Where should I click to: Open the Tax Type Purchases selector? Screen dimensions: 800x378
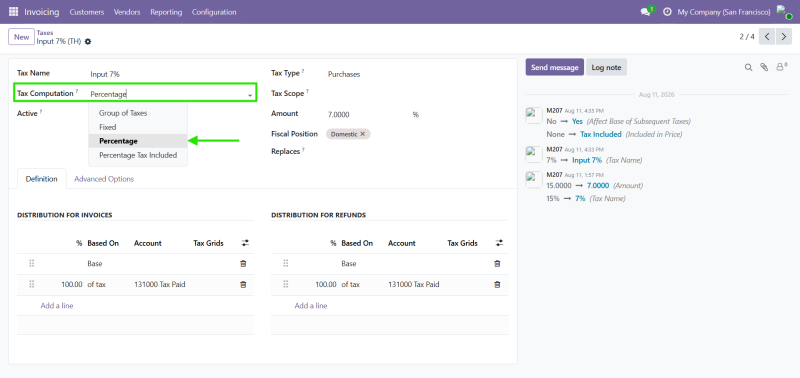pyautogui.click(x=417, y=74)
